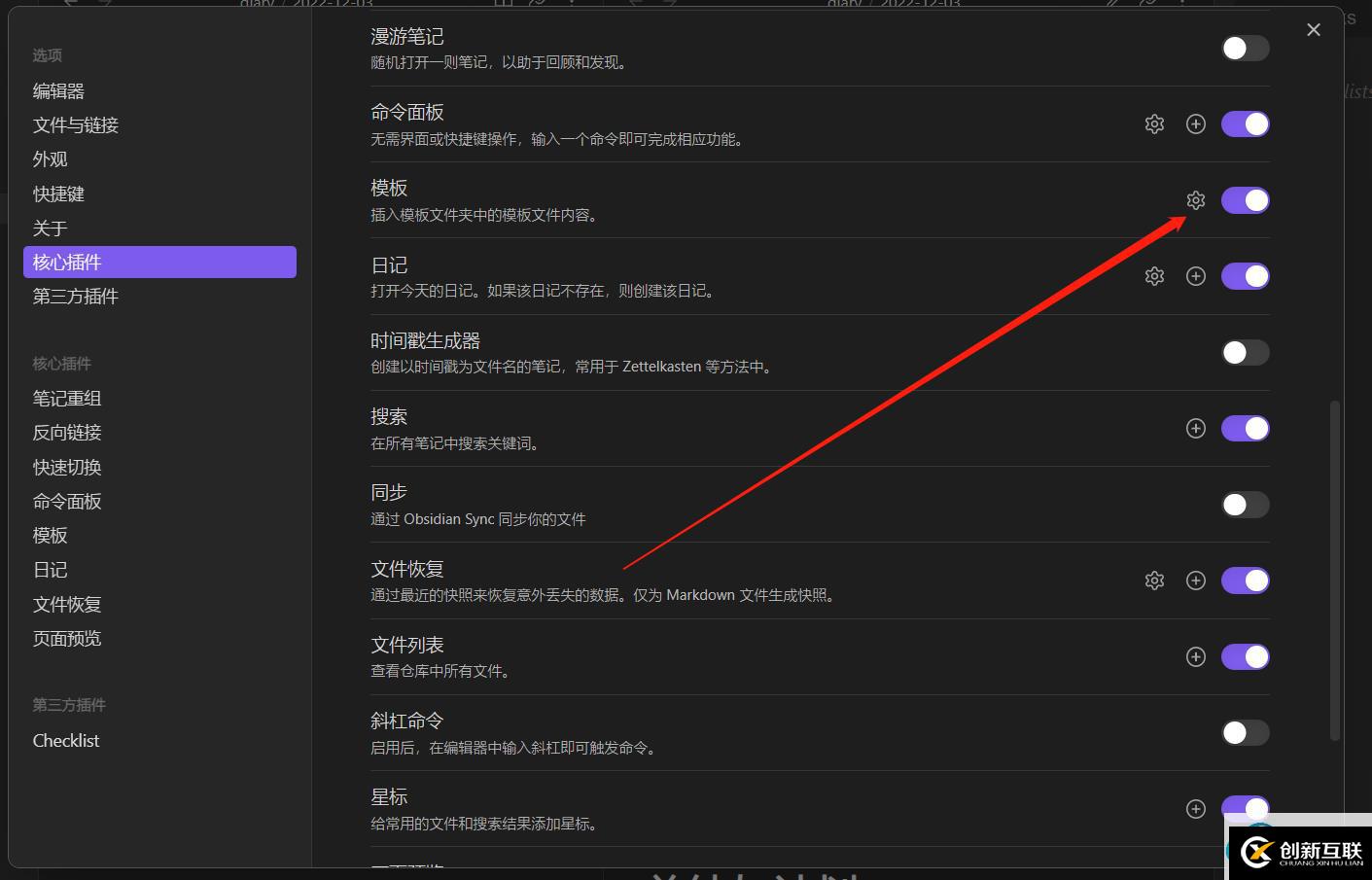Disable the 文件恢复 plugin toggle
Viewport: 1372px width, 880px height.
click(x=1246, y=581)
